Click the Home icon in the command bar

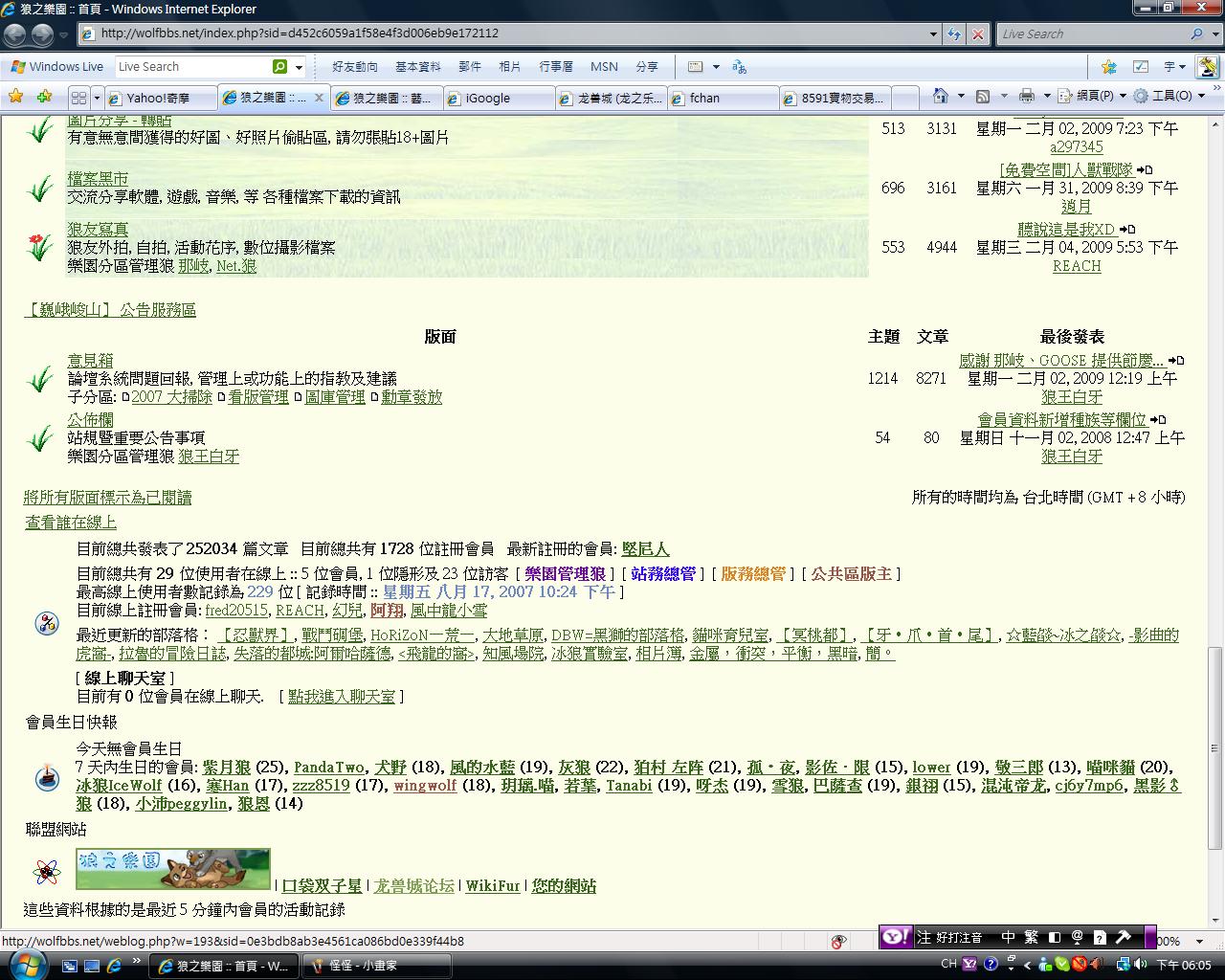pos(940,96)
